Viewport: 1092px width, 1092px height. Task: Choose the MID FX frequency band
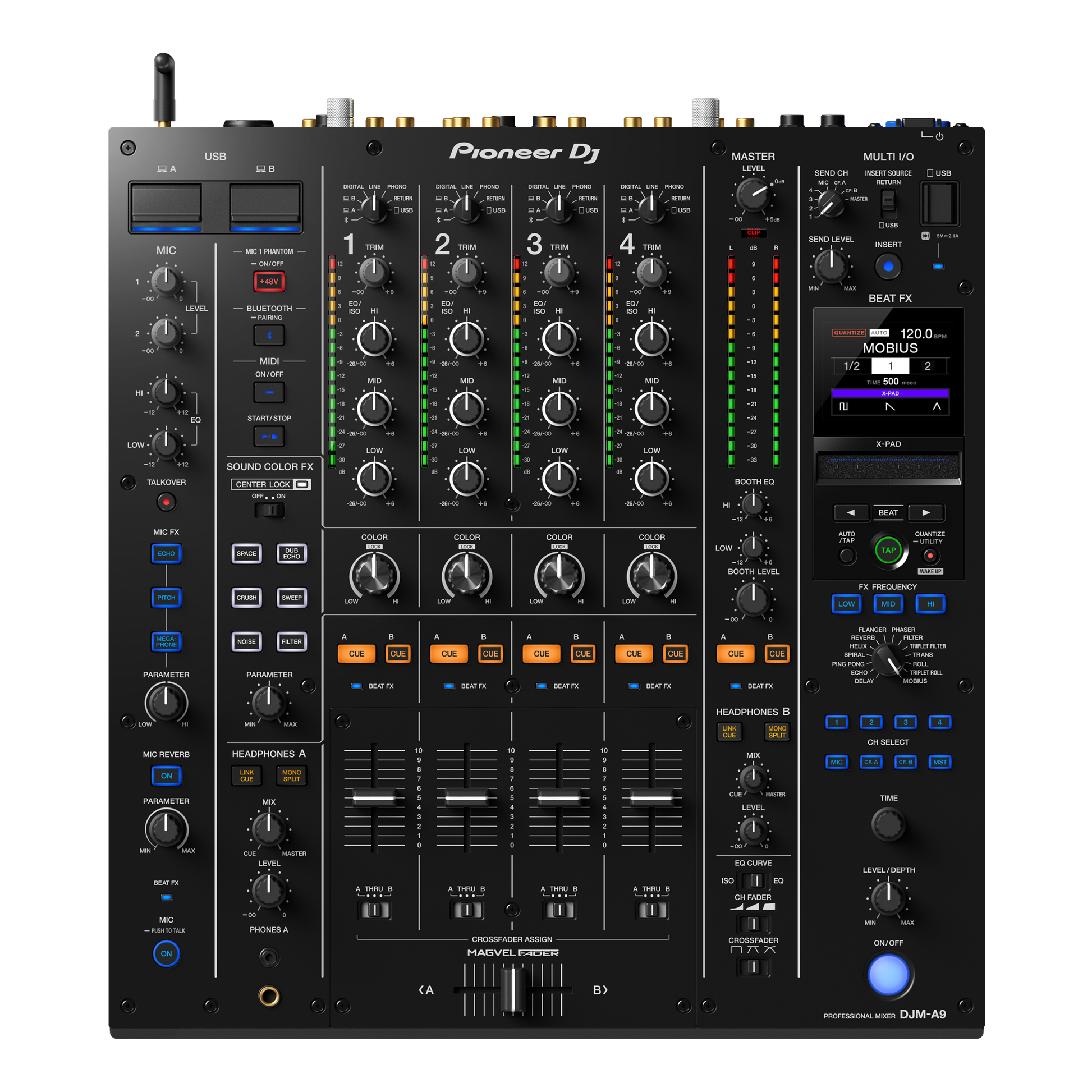[888, 604]
